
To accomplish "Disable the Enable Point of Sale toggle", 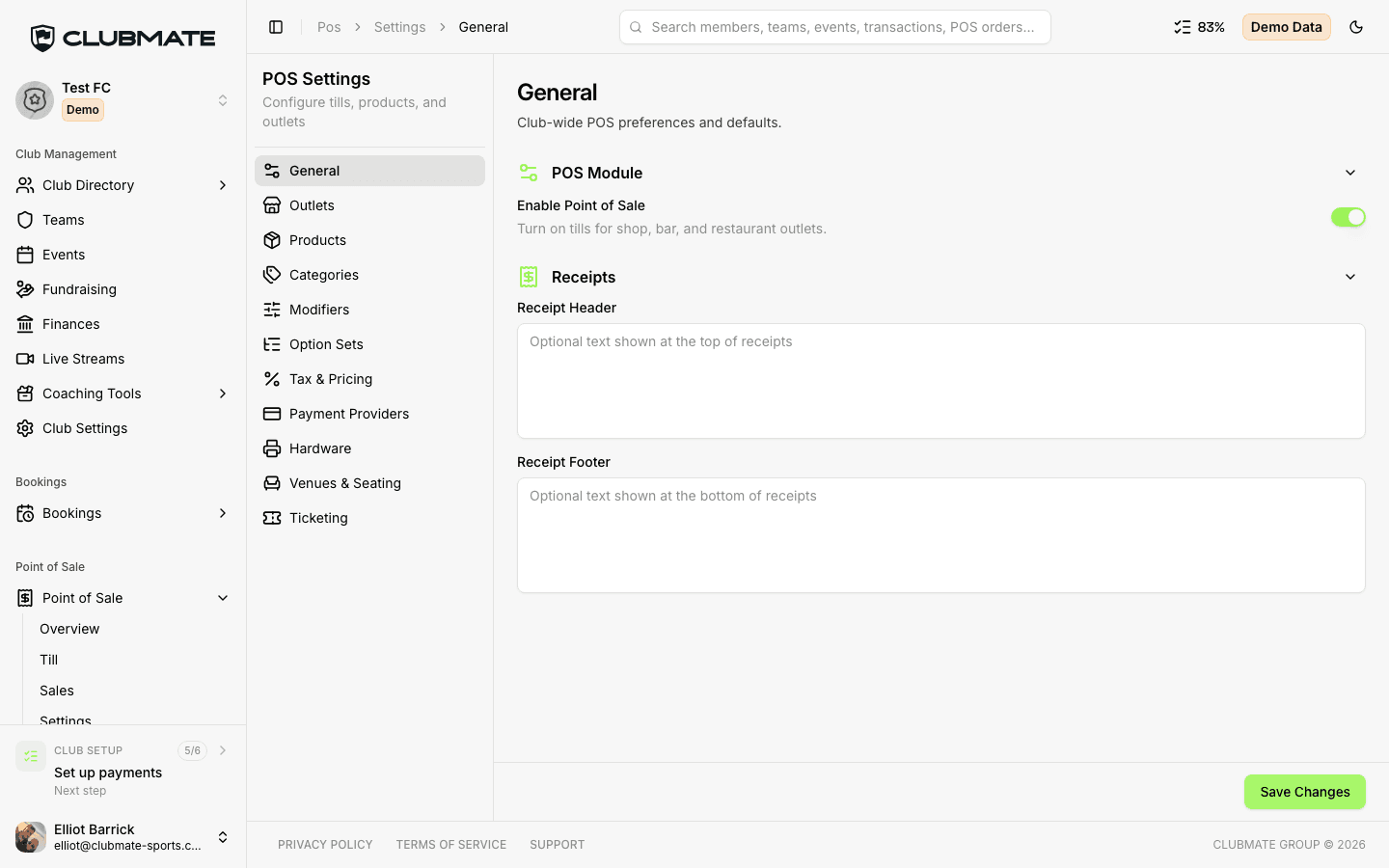I will pos(1348,217).
